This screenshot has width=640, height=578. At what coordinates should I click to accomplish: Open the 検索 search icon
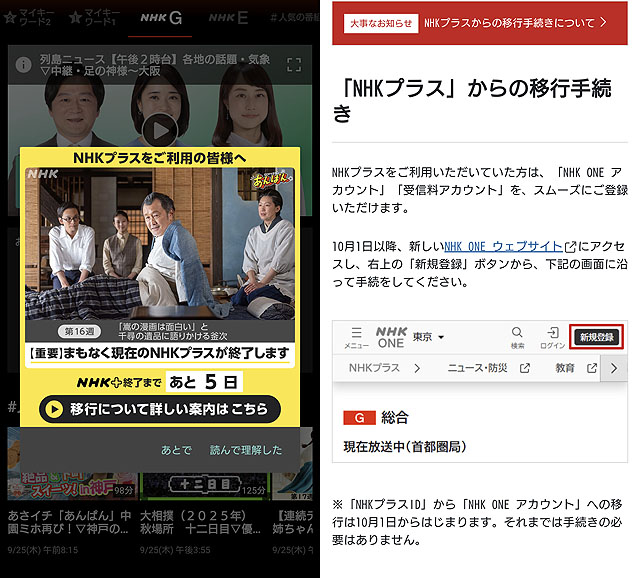(x=517, y=338)
